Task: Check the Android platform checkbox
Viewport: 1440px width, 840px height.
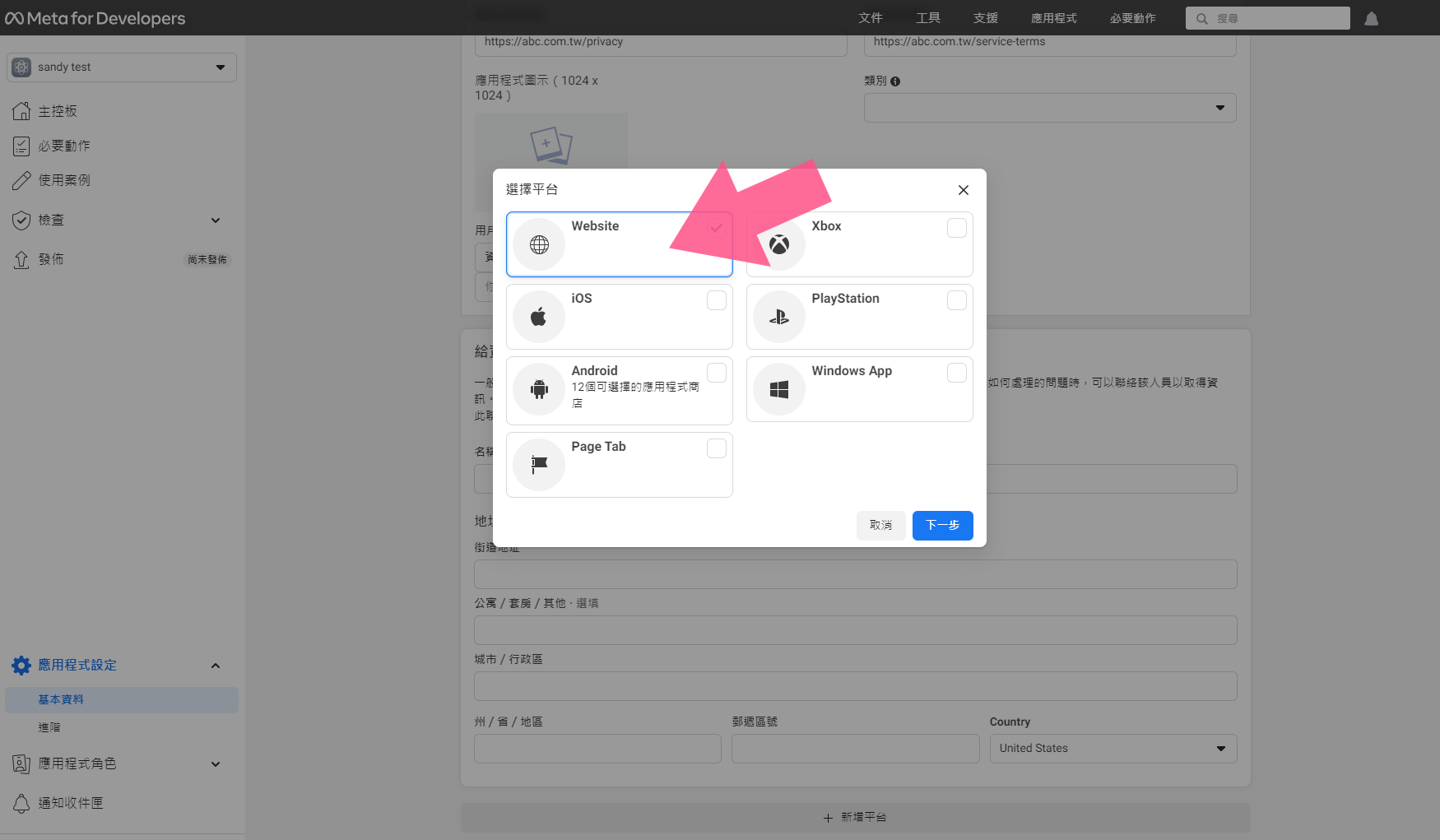Action: pyautogui.click(x=717, y=373)
